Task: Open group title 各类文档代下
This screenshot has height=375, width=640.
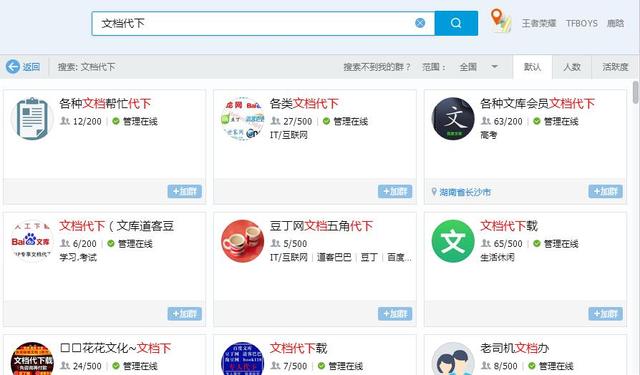Action: 304,103
